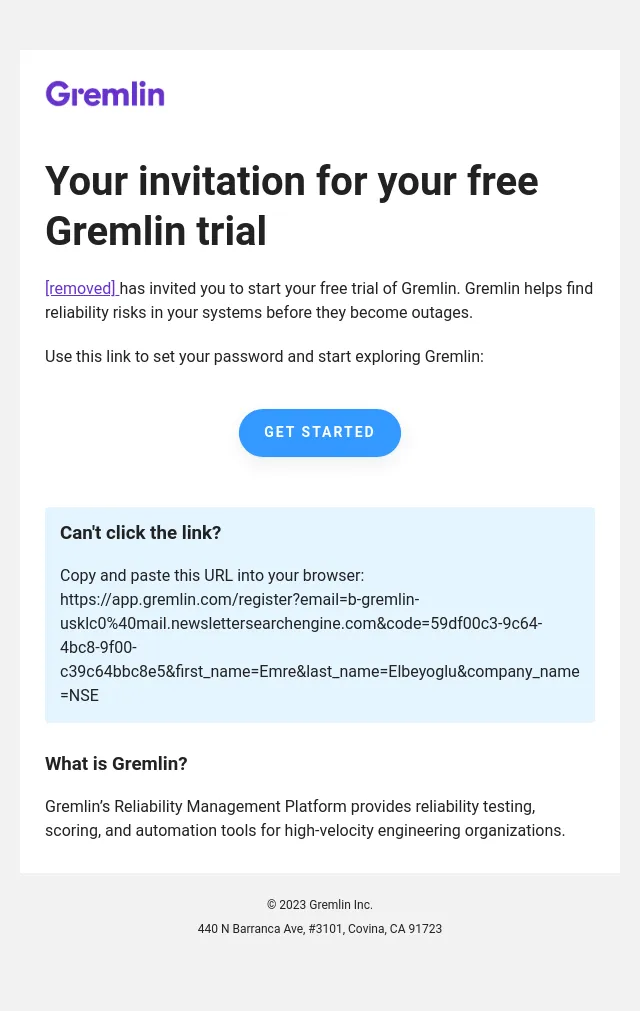
Task: Click 'reliability risks in your systems' sentence line
Action: [259, 313]
